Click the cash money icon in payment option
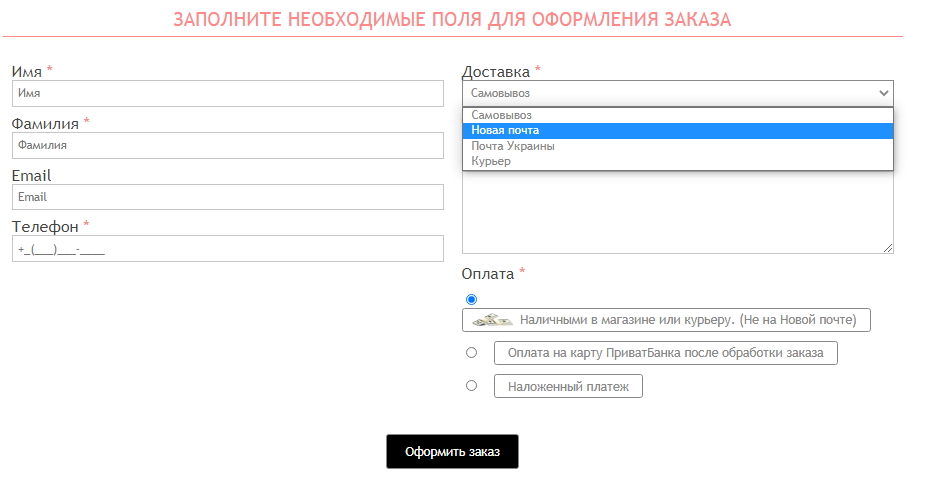Screen dimensions: 944x477 click(x=492, y=320)
